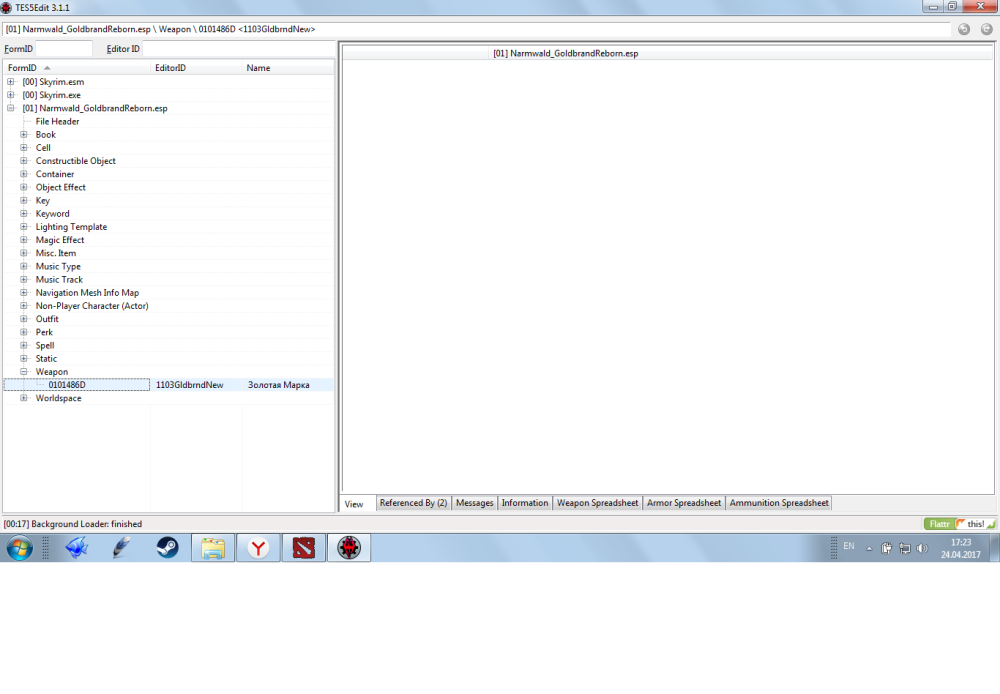Expand the Cell group
This screenshot has height=694, width=1000.
pyautogui.click(x=24, y=147)
